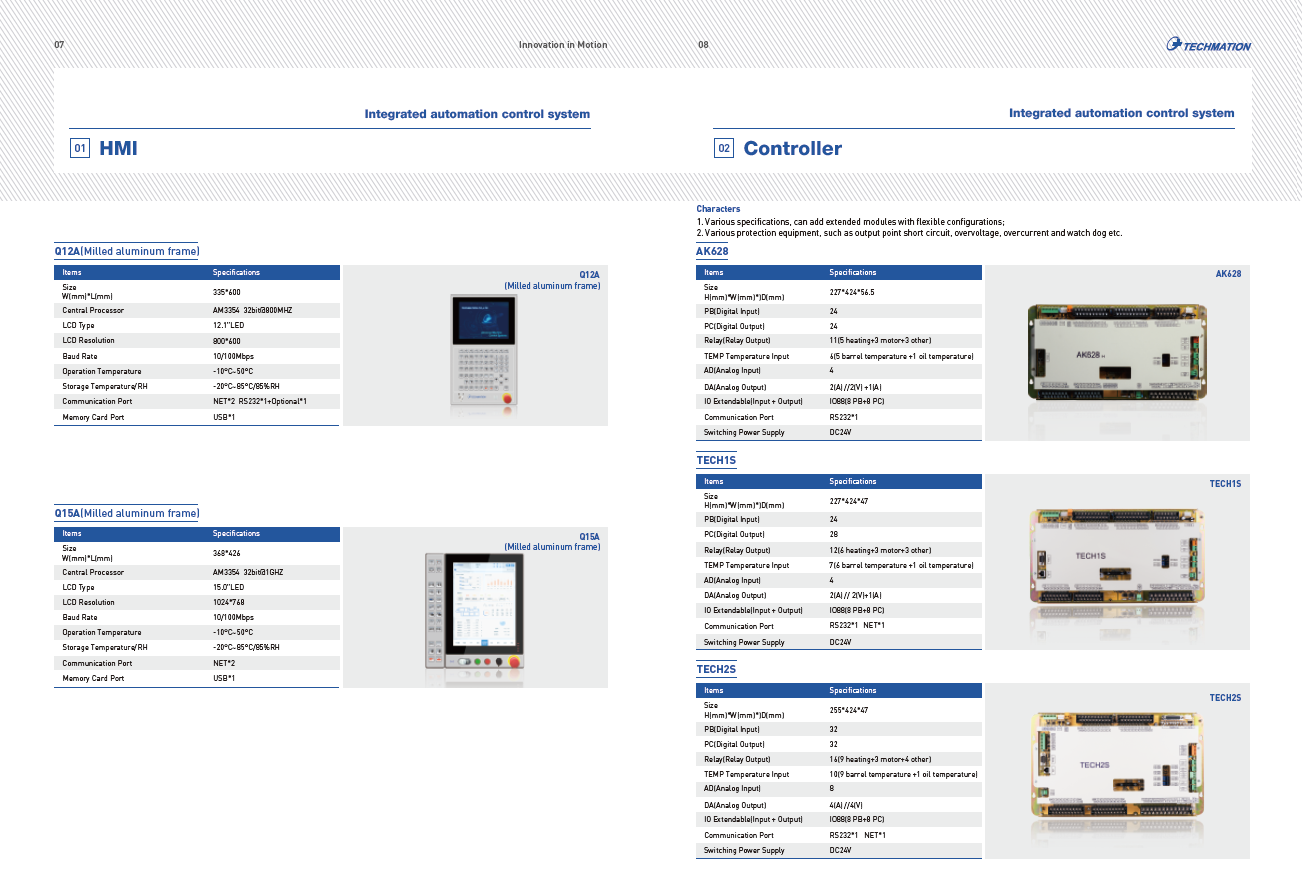Click the underlined TECH2S table heading
This screenshot has height=890, width=1302.
pos(716,669)
